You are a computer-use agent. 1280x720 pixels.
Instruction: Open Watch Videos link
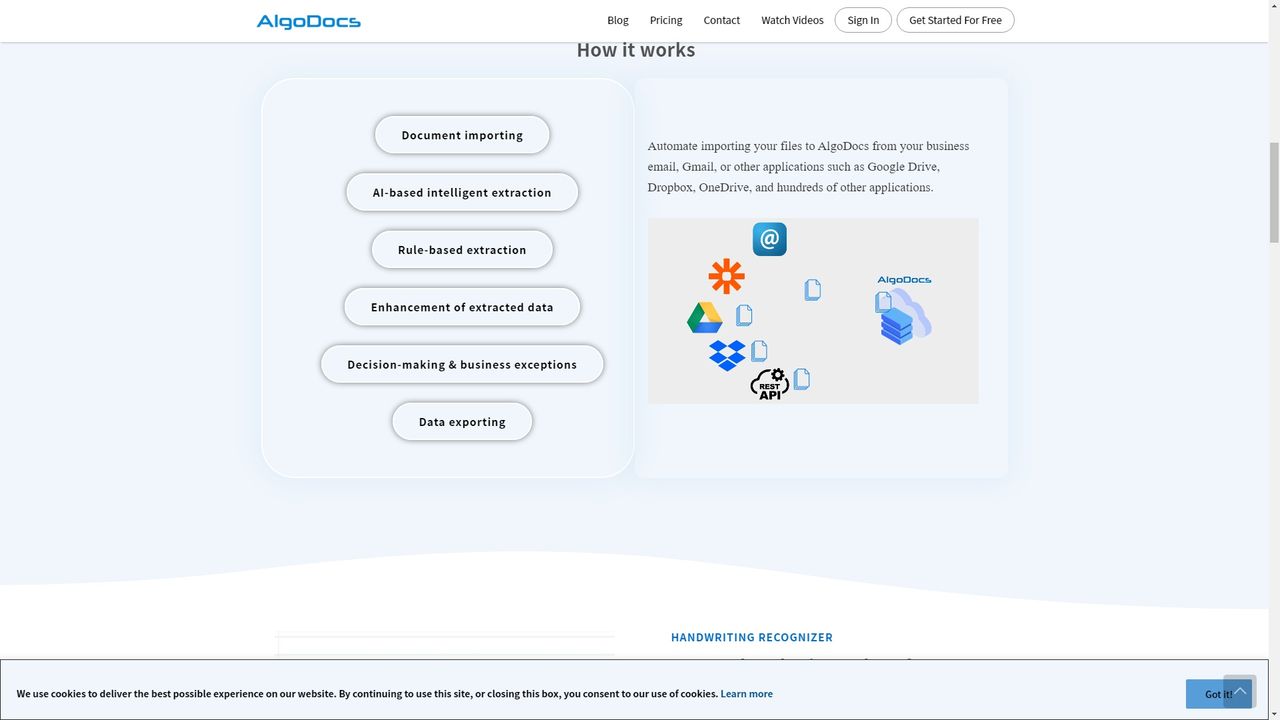coord(792,20)
